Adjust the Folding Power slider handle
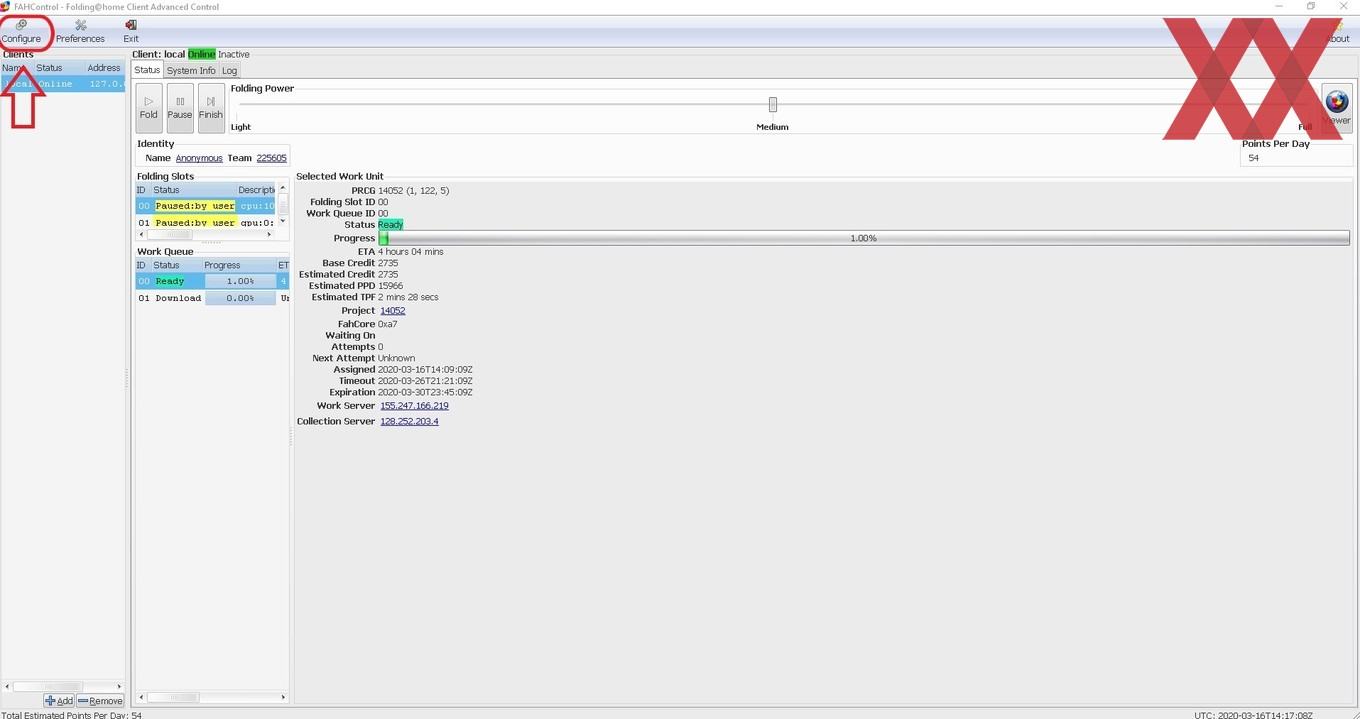1360x719 pixels. click(772, 104)
